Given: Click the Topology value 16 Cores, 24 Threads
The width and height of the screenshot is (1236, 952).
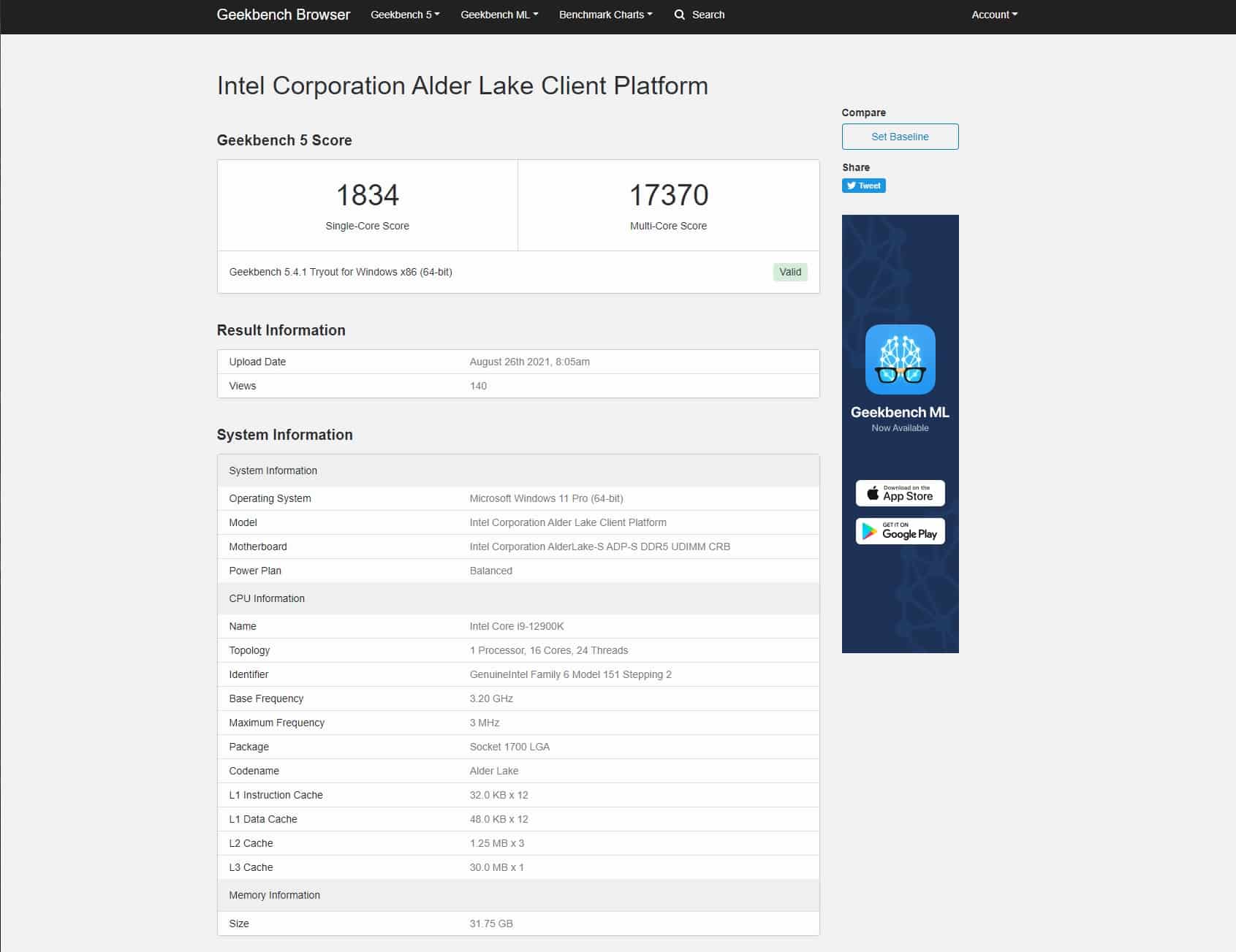Looking at the screenshot, I should tap(549, 650).
